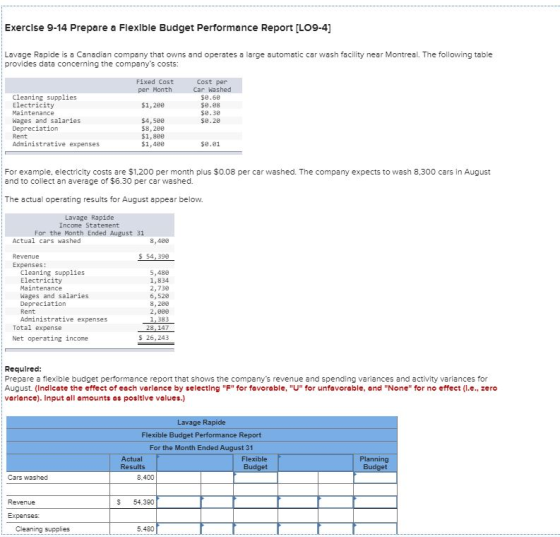Click the Electricity fixed cost $1,200
The width and height of the screenshot is (560, 537).
click(x=153, y=105)
